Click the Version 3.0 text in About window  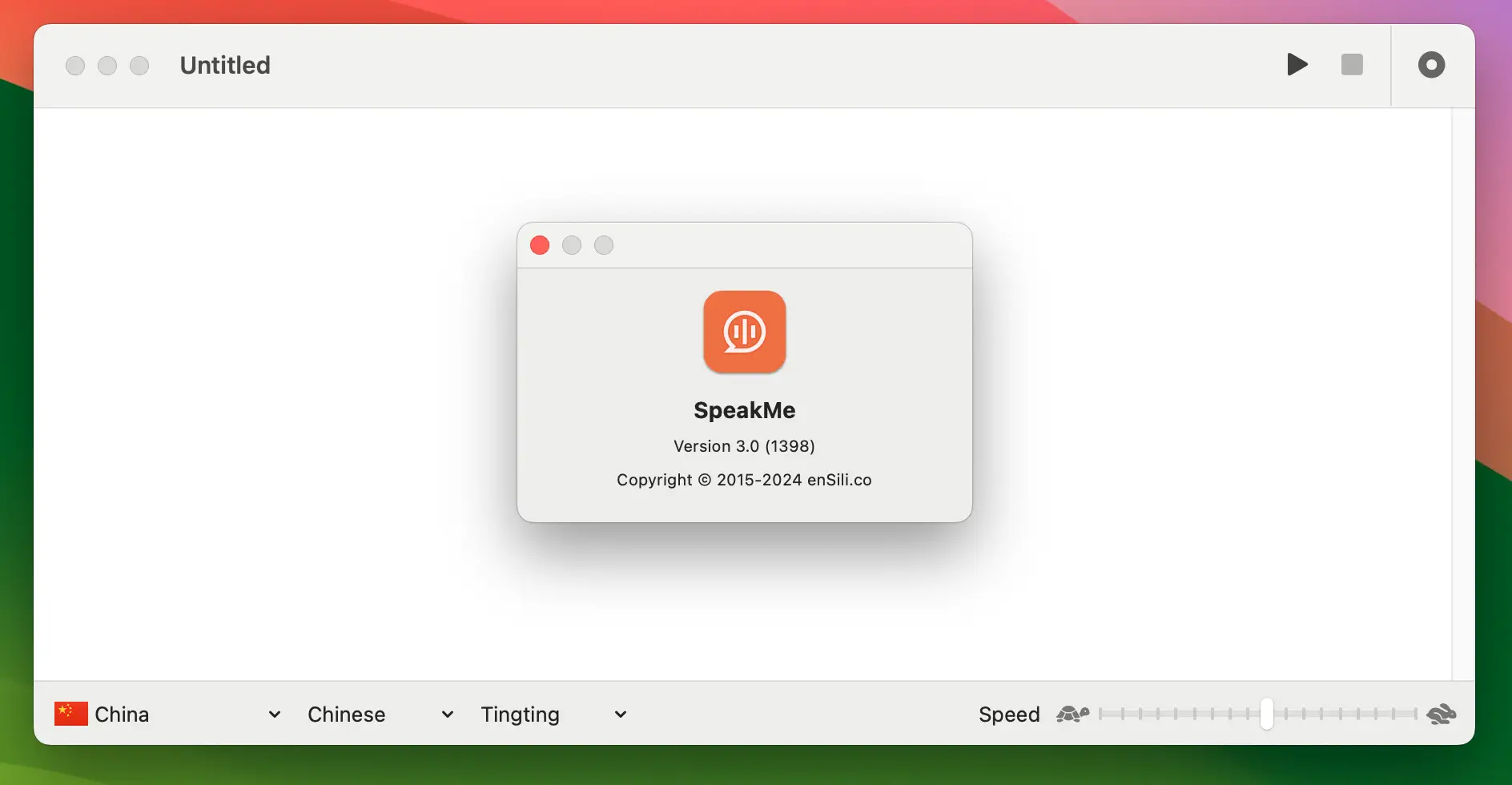743,446
